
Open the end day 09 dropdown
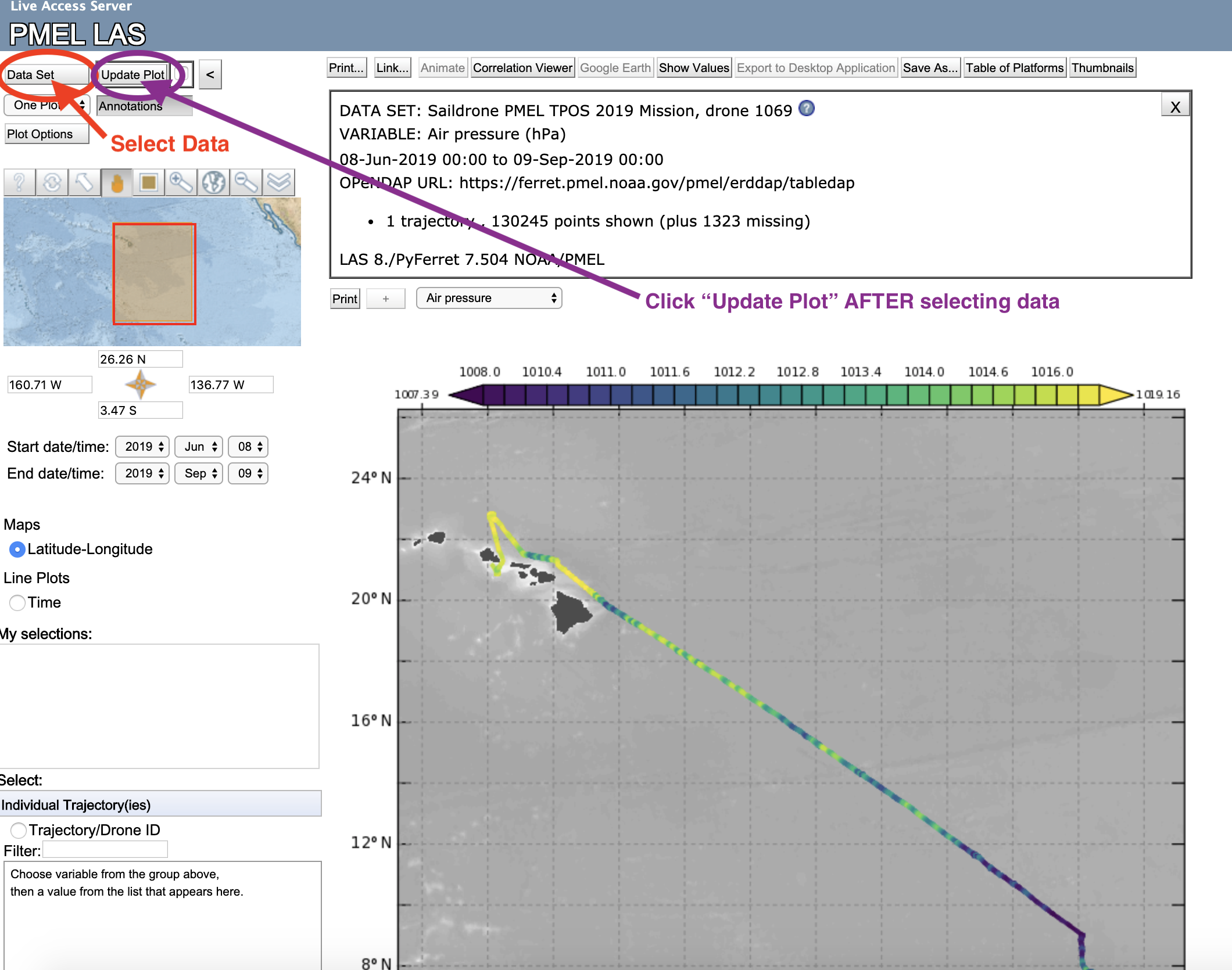[248, 473]
